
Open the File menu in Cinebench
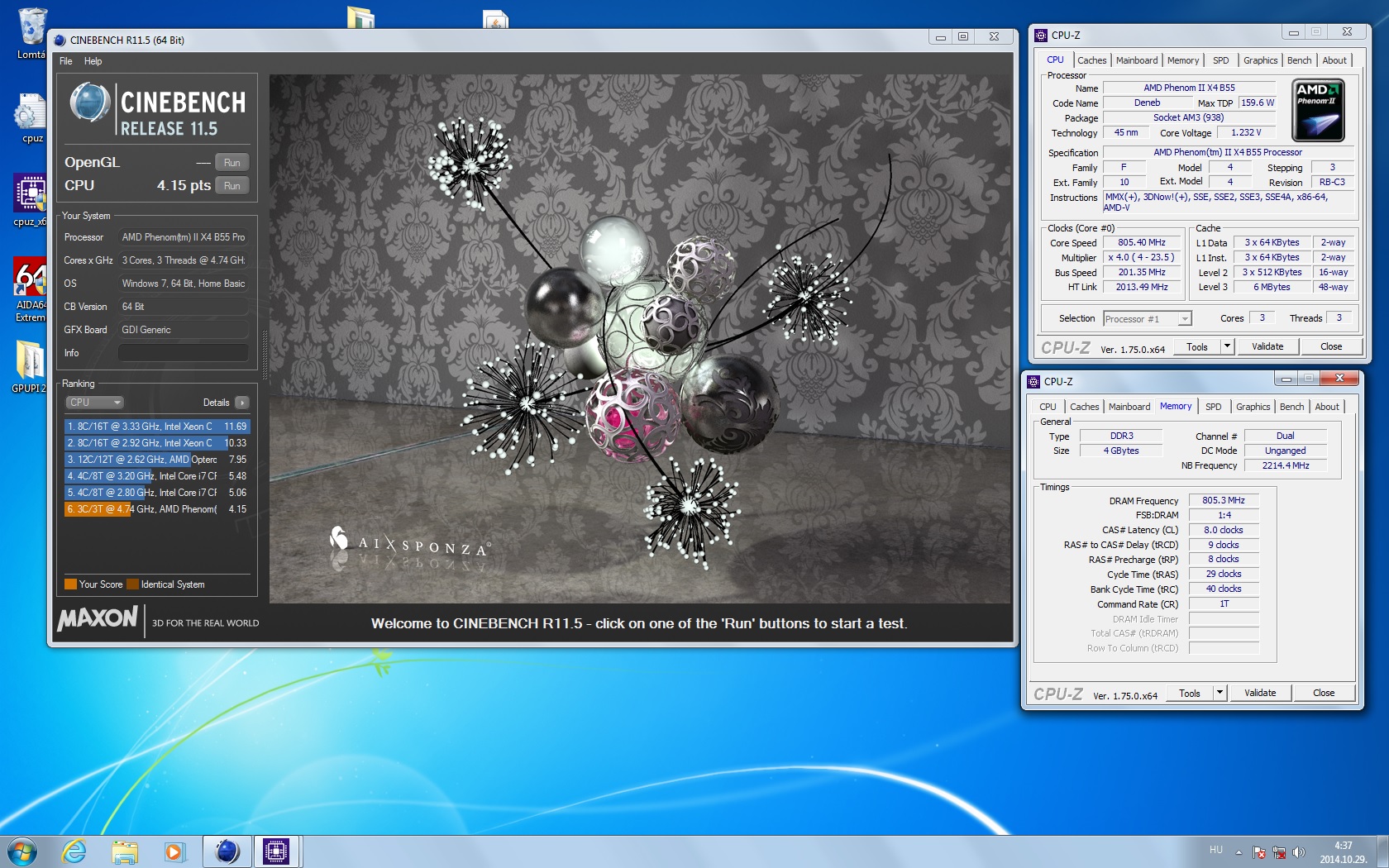tap(66, 61)
